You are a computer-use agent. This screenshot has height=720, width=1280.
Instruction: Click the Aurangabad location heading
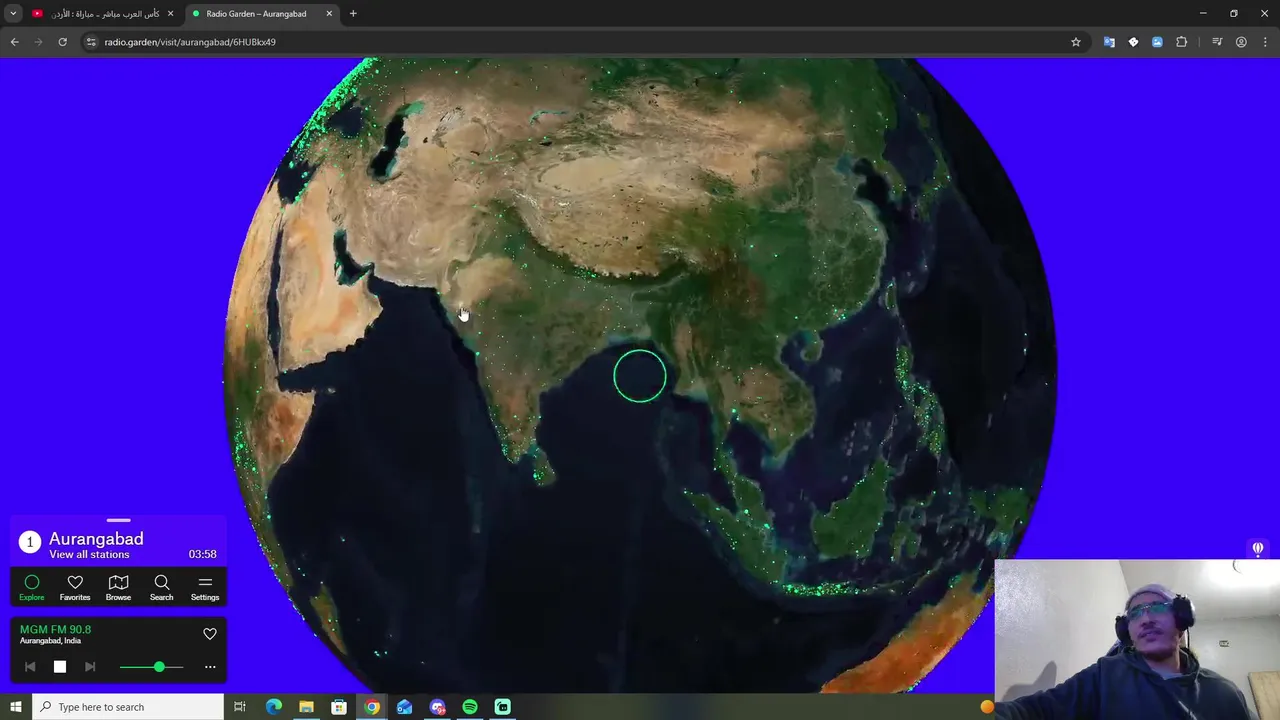click(96, 538)
